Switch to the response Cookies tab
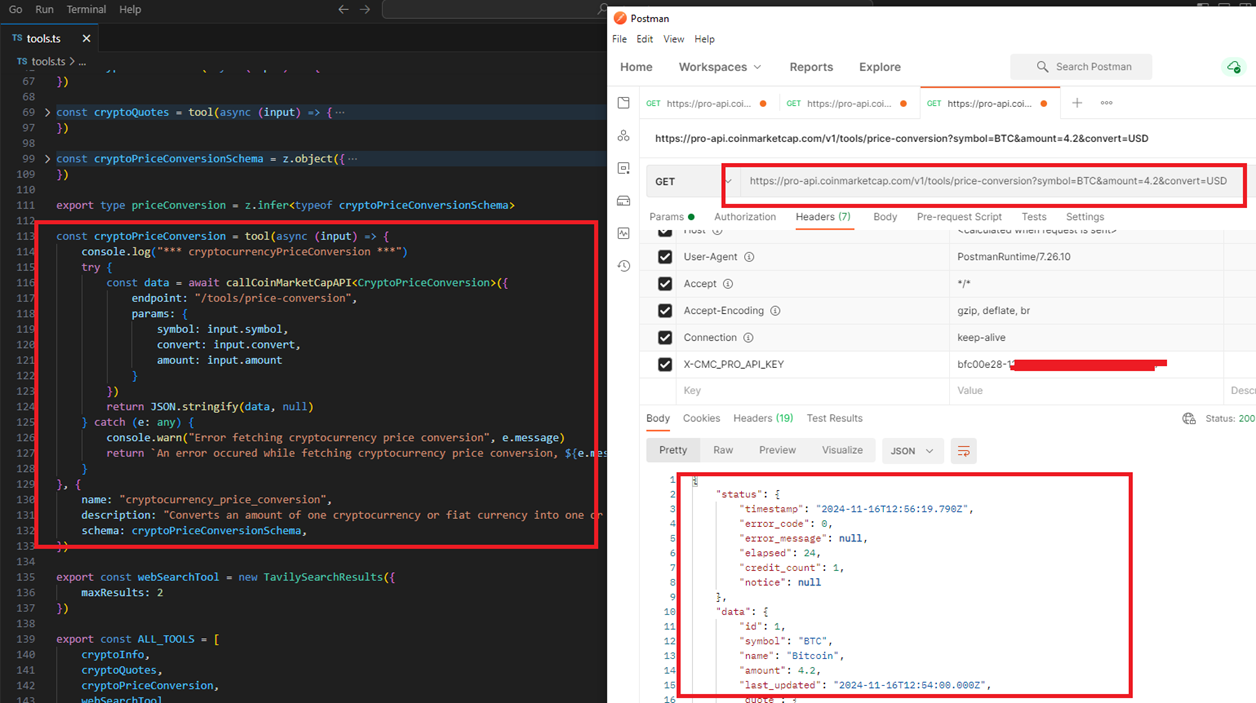The height and width of the screenshot is (703, 1256). pyautogui.click(x=701, y=419)
